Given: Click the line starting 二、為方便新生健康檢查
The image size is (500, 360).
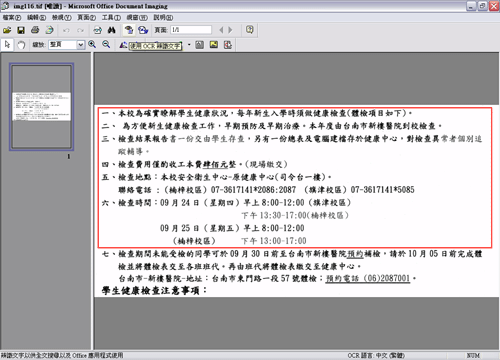Looking at the screenshot, I should click(x=272, y=126).
